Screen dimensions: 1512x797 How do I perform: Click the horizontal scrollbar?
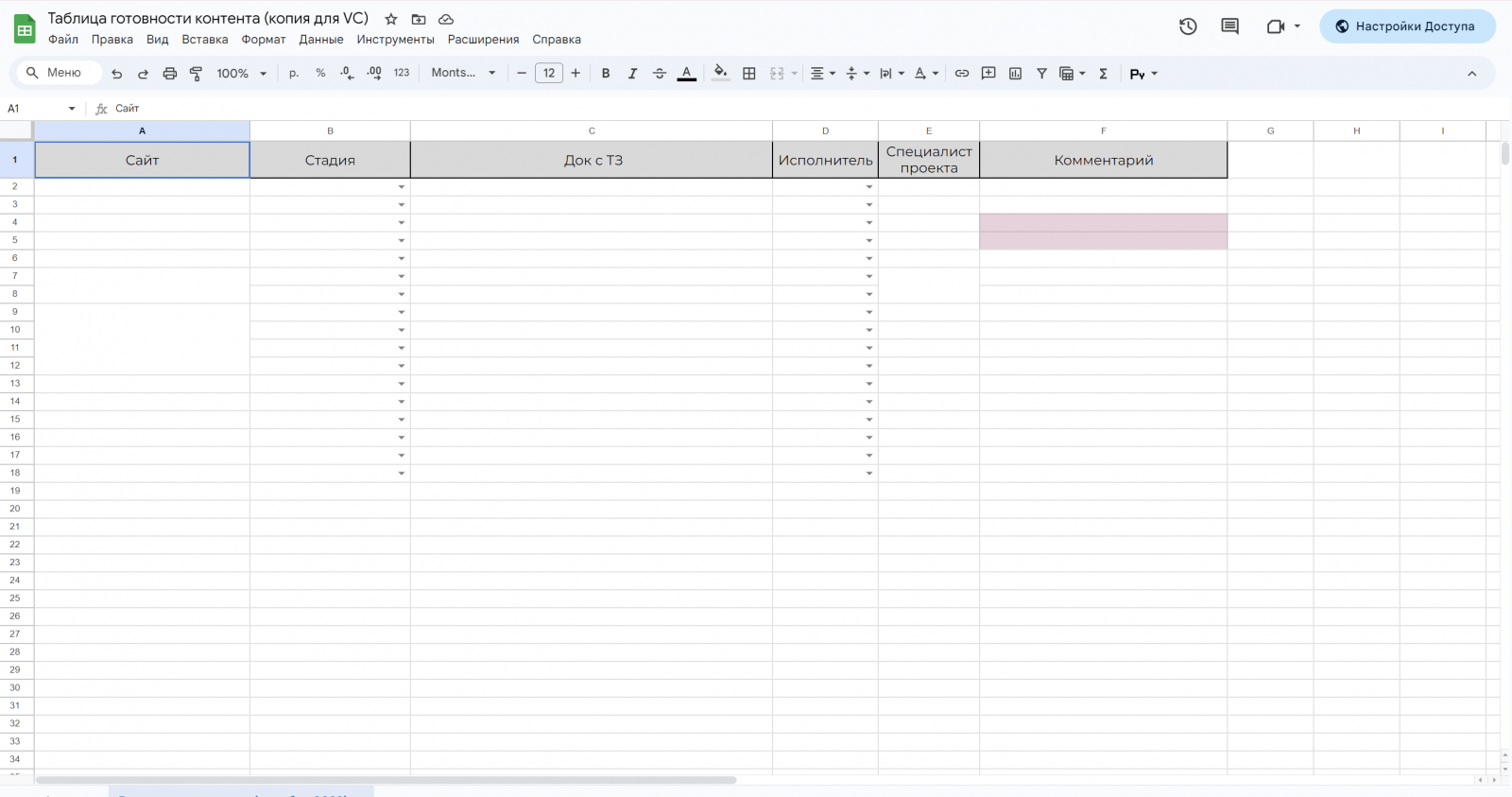386,781
